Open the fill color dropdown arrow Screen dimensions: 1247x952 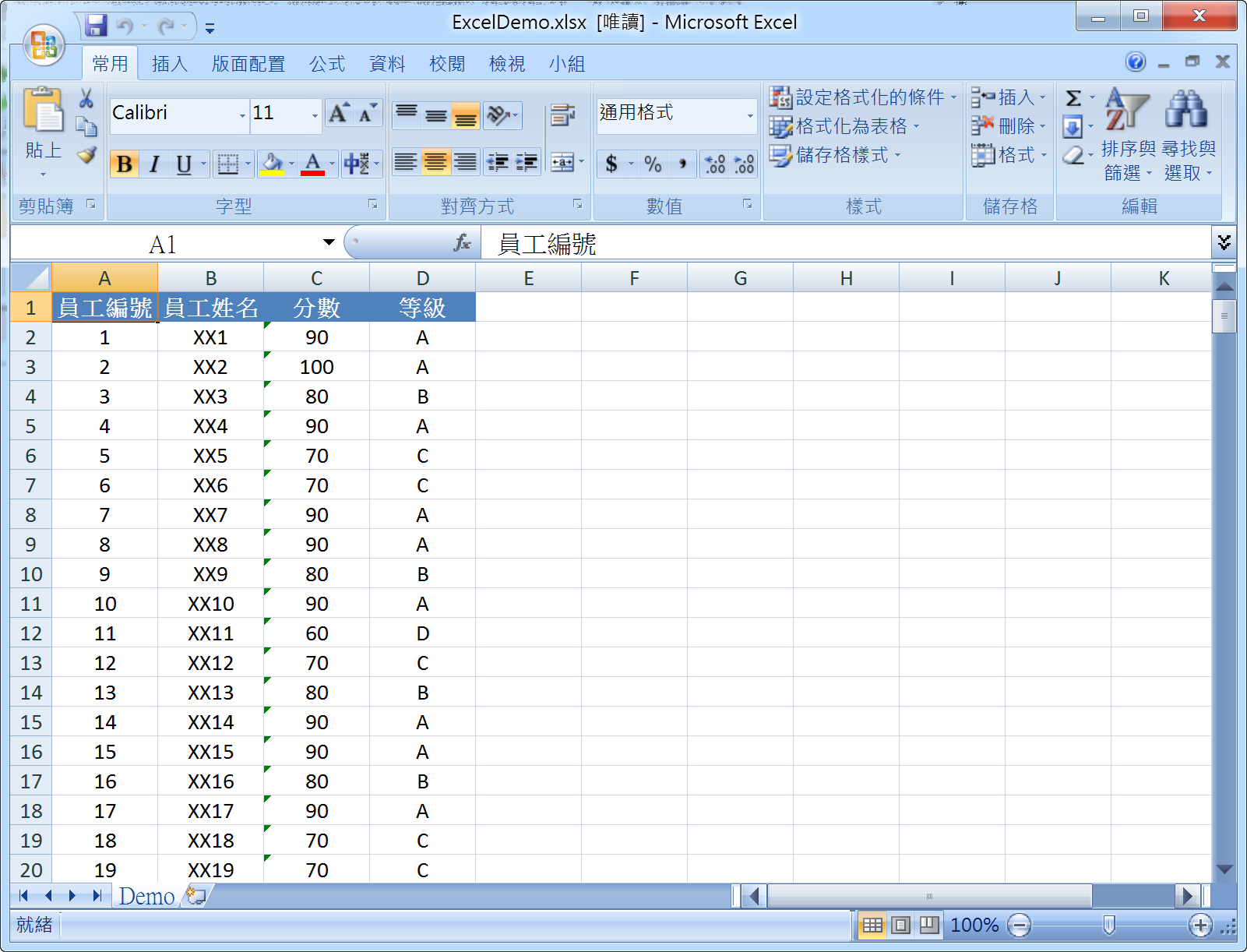coord(292,164)
